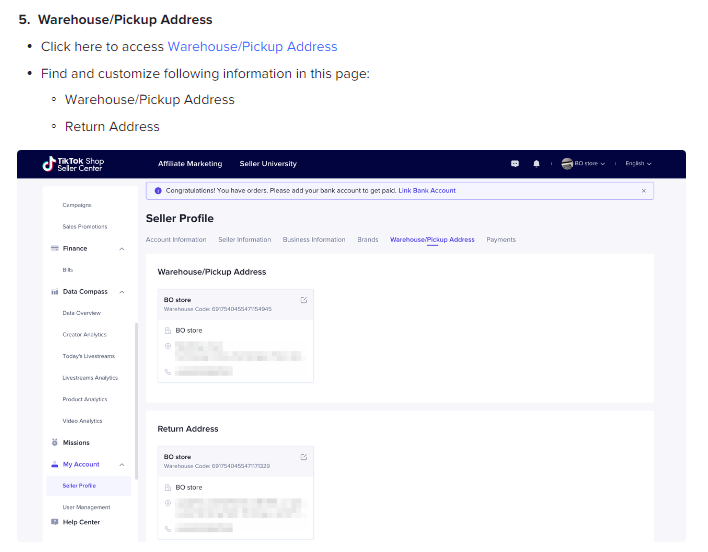Collapse the My Account sidebar section
Screen dimensions: 708x552
[122, 464]
